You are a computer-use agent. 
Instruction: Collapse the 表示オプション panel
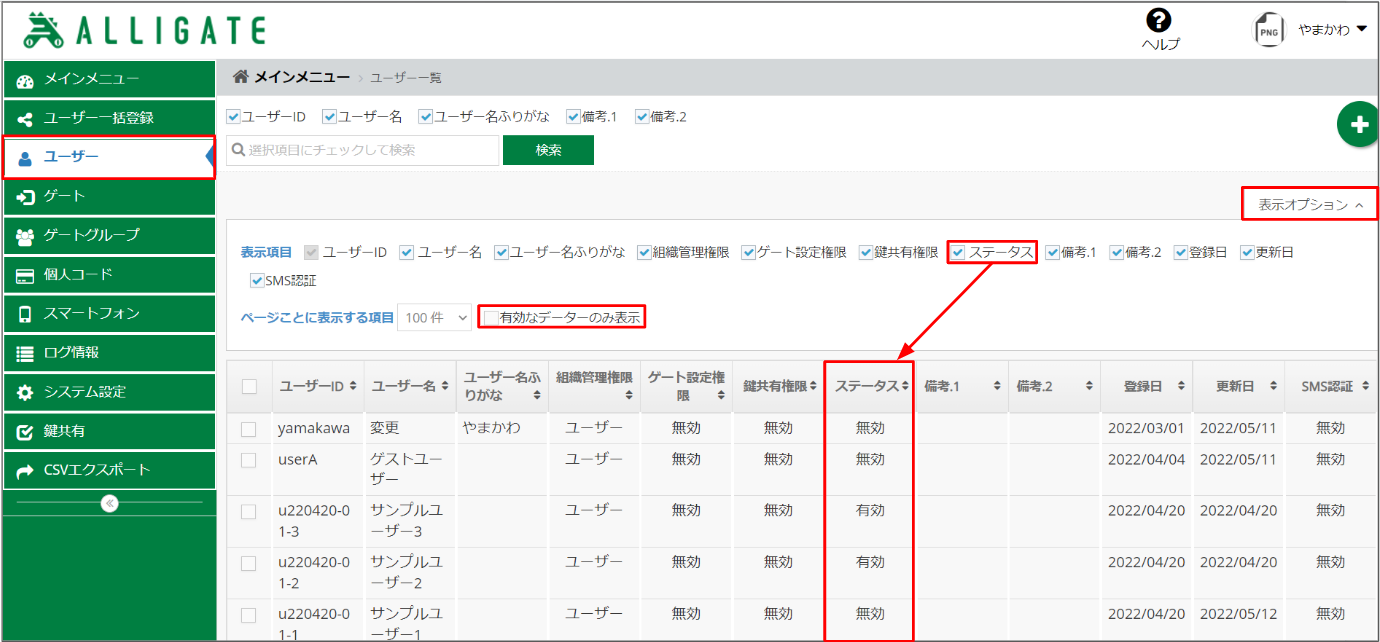coord(1310,204)
